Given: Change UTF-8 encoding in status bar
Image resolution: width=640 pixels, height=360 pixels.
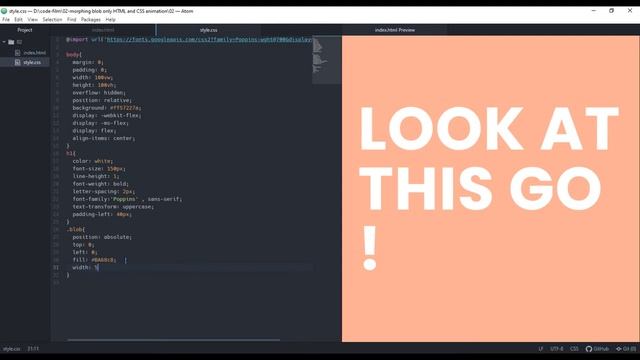Looking at the screenshot, I should pyautogui.click(x=557, y=349).
